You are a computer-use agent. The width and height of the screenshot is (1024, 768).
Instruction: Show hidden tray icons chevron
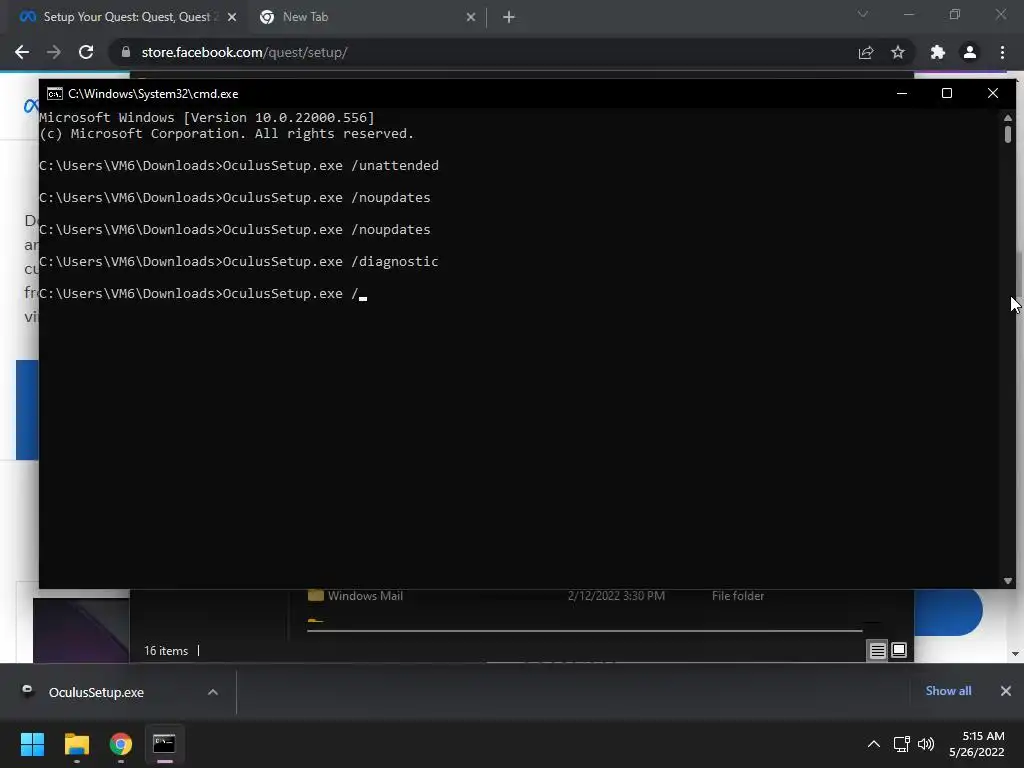tap(874, 744)
